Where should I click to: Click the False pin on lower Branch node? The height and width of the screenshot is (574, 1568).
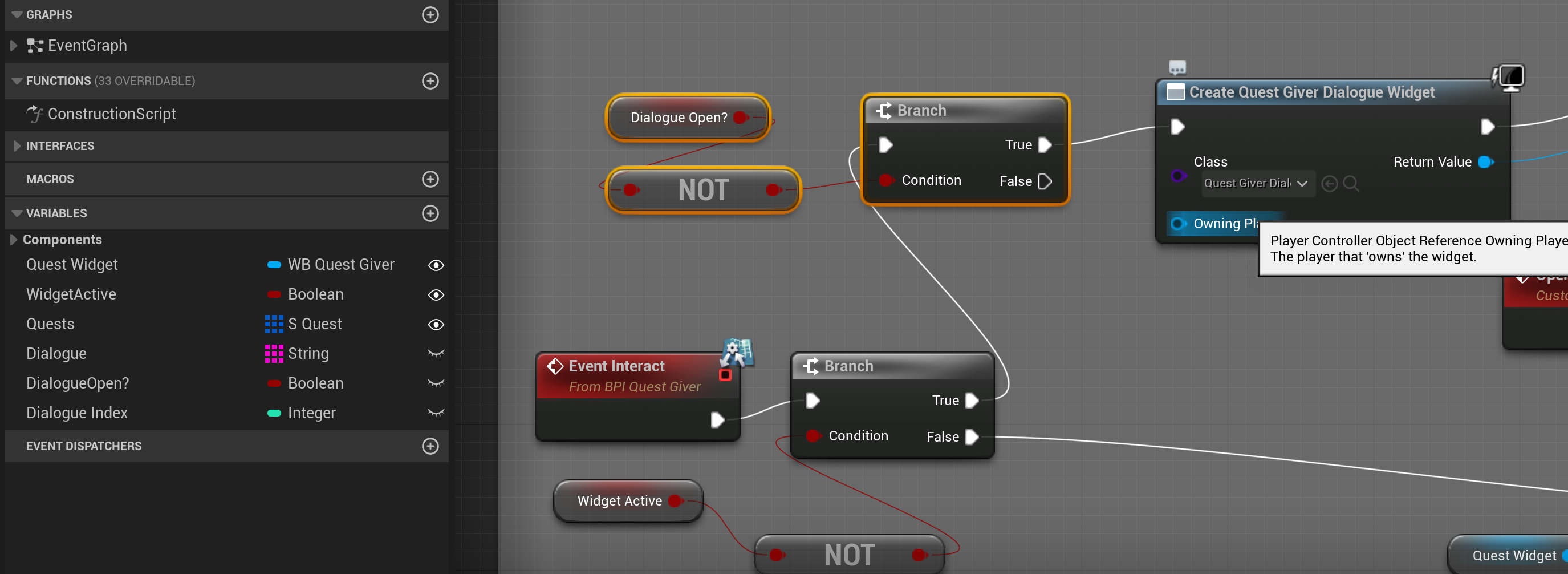tap(972, 437)
